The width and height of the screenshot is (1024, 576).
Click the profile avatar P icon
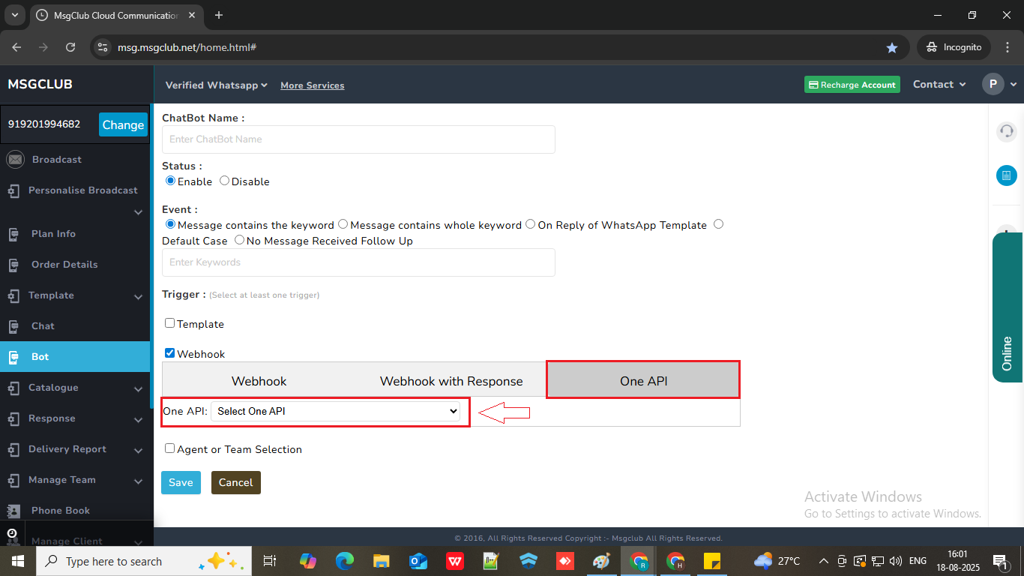click(x=993, y=84)
